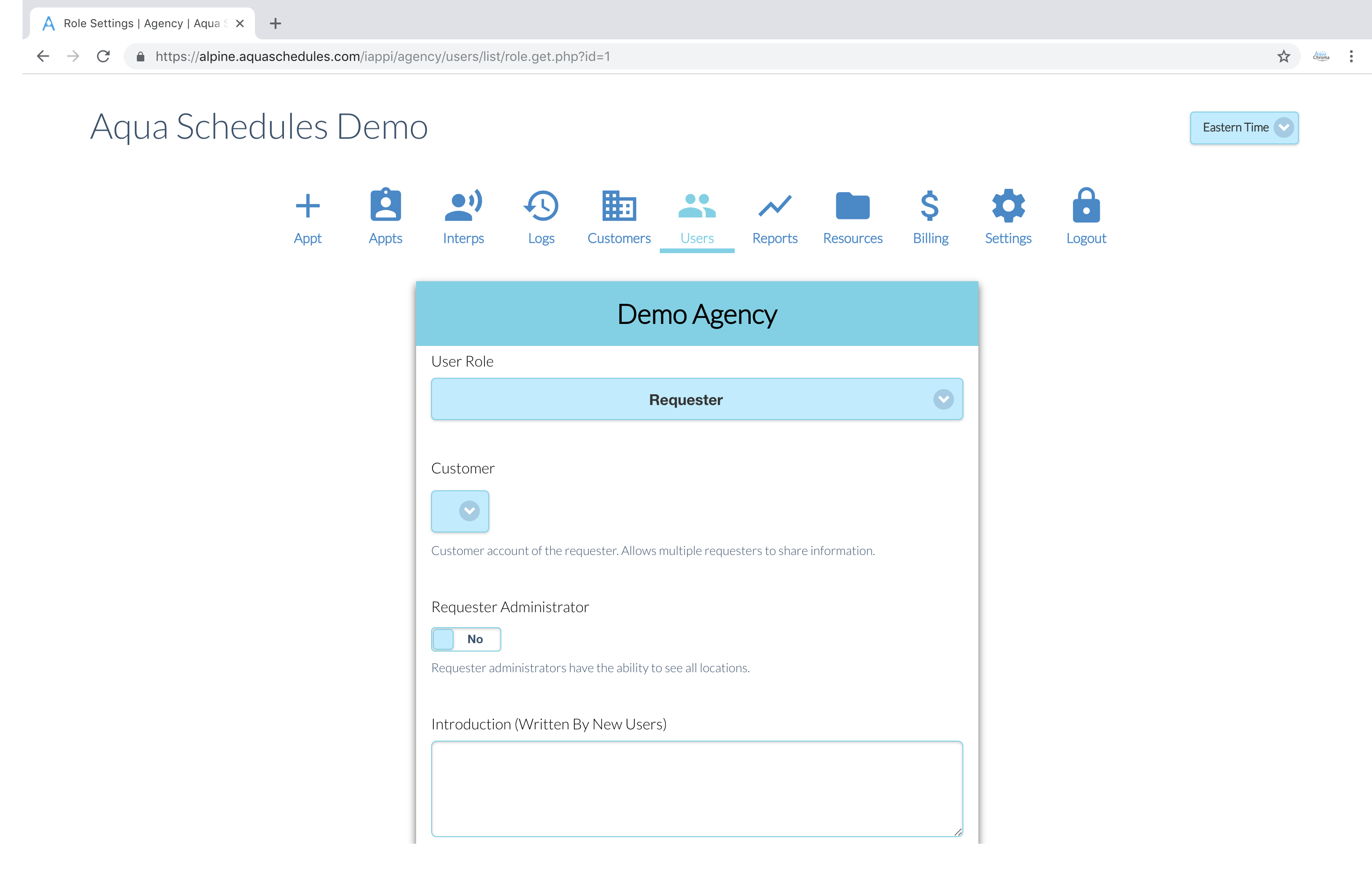Bookmark this page with the star

pyautogui.click(x=1283, y=56)
